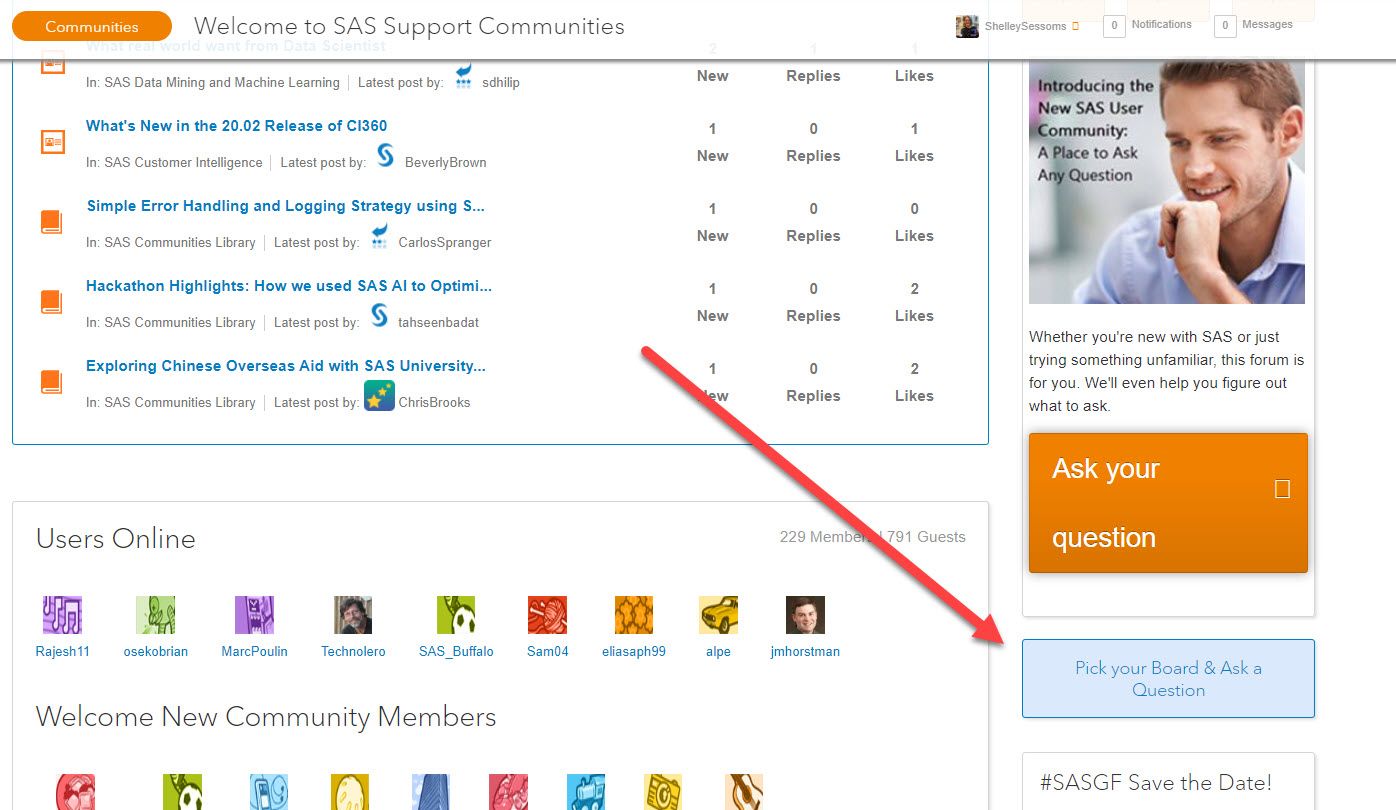Open Rajesh11's avatar in Users Online
This screenshot has height=810, width=1396.
pos(62,614)
